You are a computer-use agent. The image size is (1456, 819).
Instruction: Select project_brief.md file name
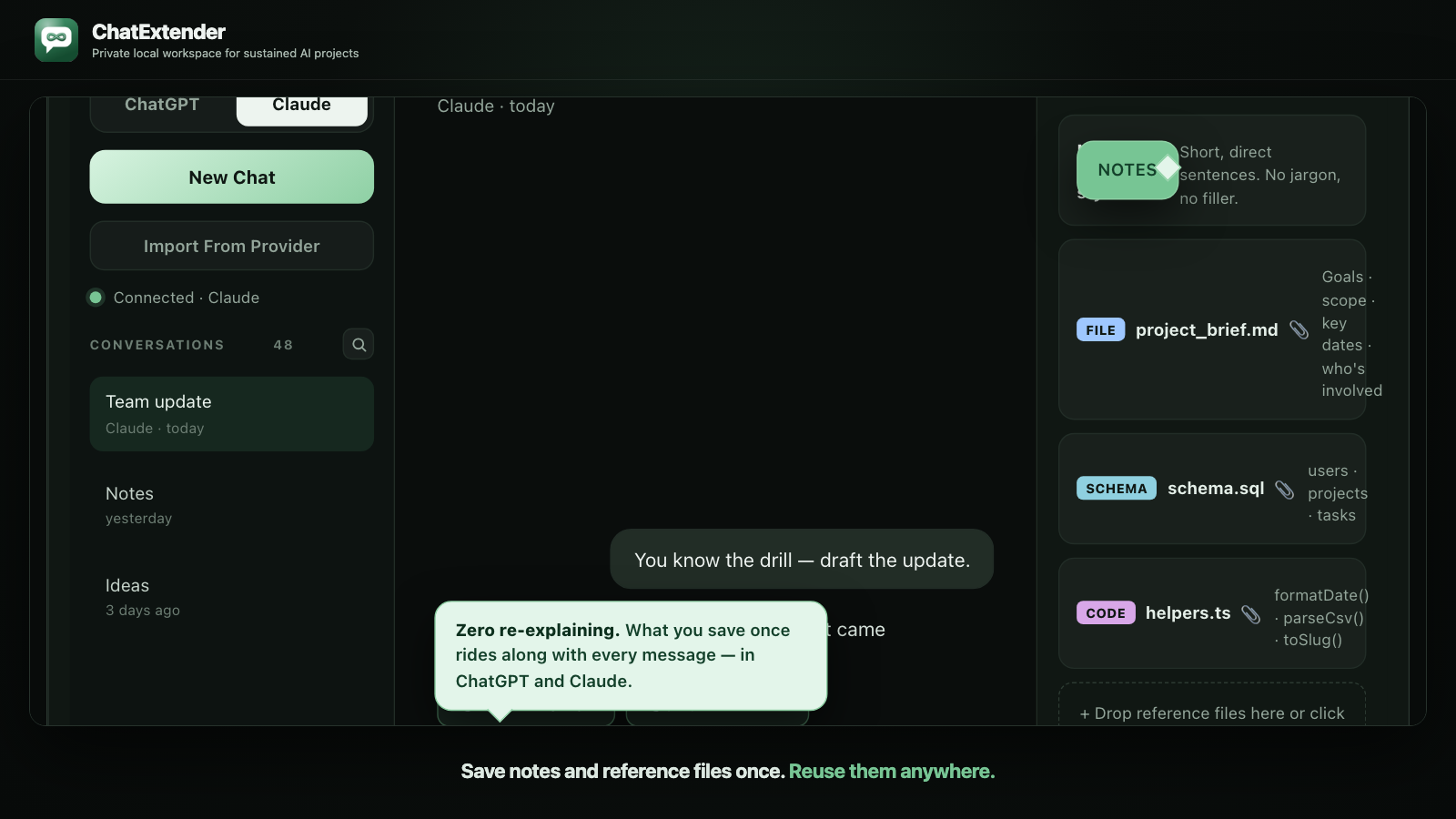[1207, 330]
